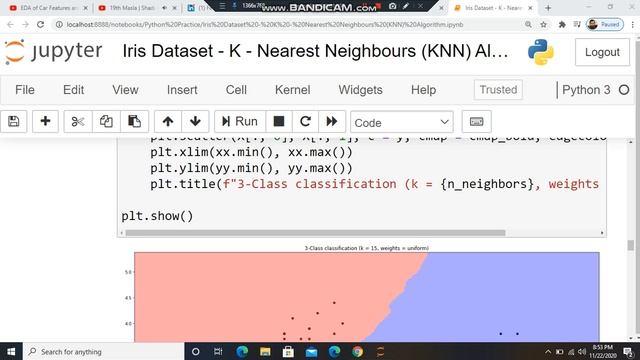640x360 pixels.
Task: Click the plt.title line in code
Action: [374, 184]
